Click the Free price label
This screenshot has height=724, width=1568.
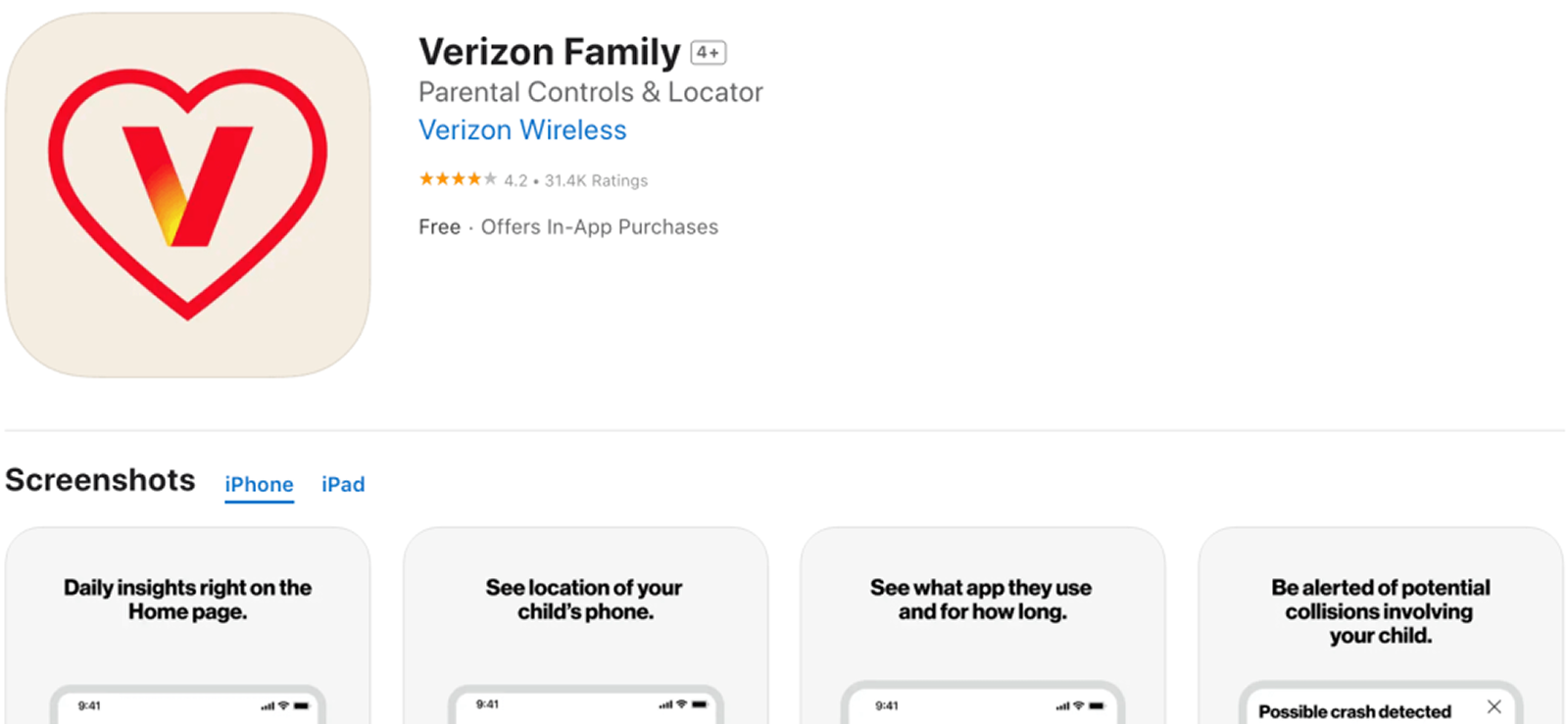[x=439, y=227]
